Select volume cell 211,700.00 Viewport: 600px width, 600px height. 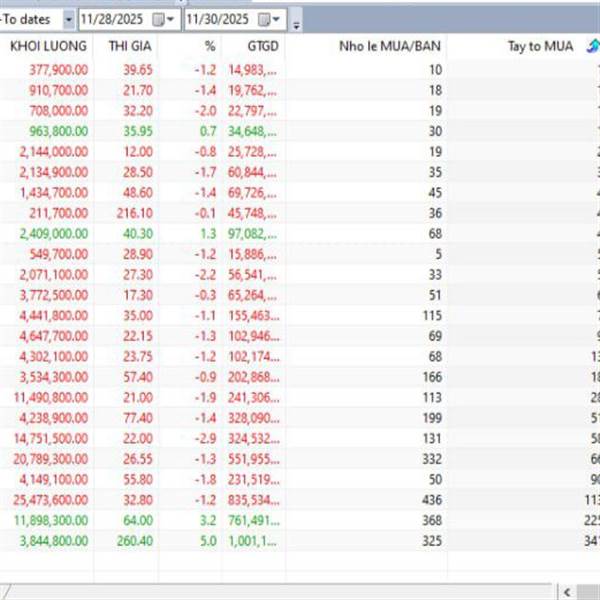coord(59,213)
